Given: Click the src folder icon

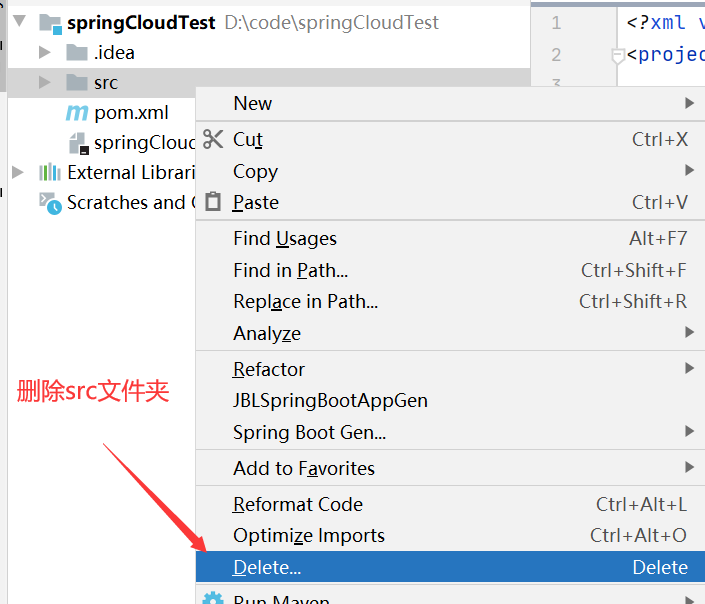Looking at the screenshot, I should (76, 83).
